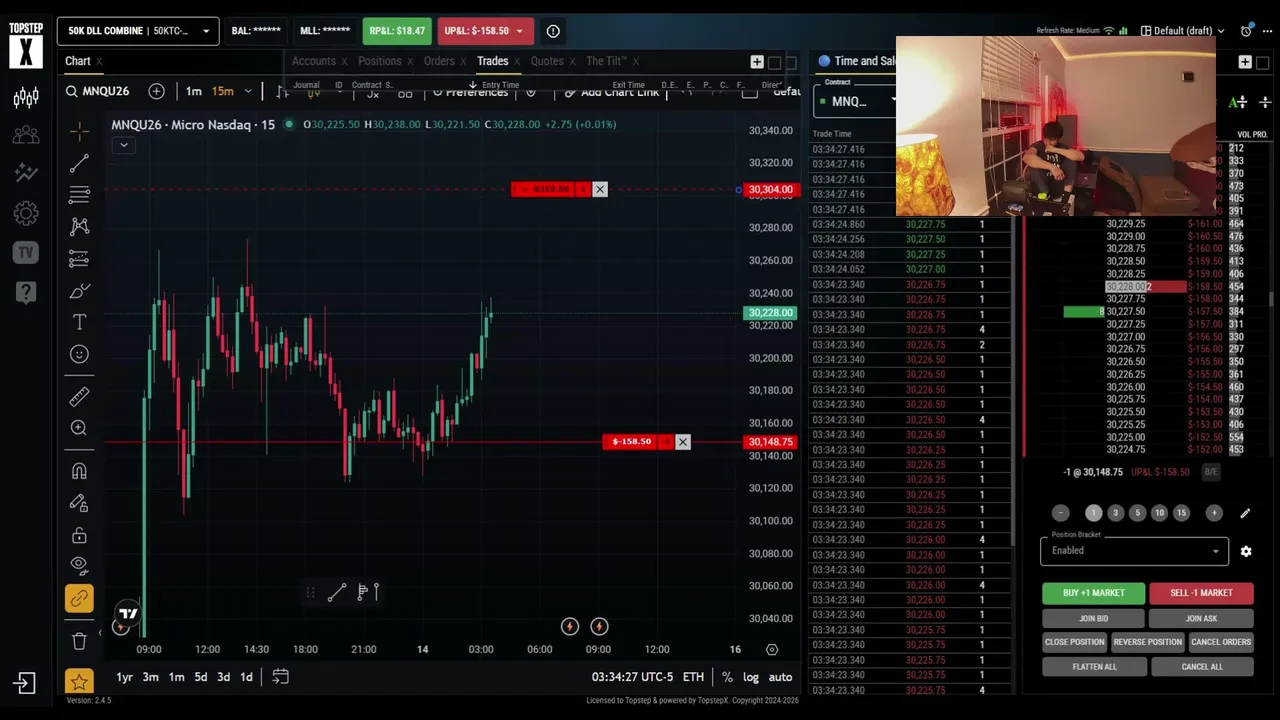Select the trend line drawing tool
Screen dimensions: 1280x720
pos(80,163)
